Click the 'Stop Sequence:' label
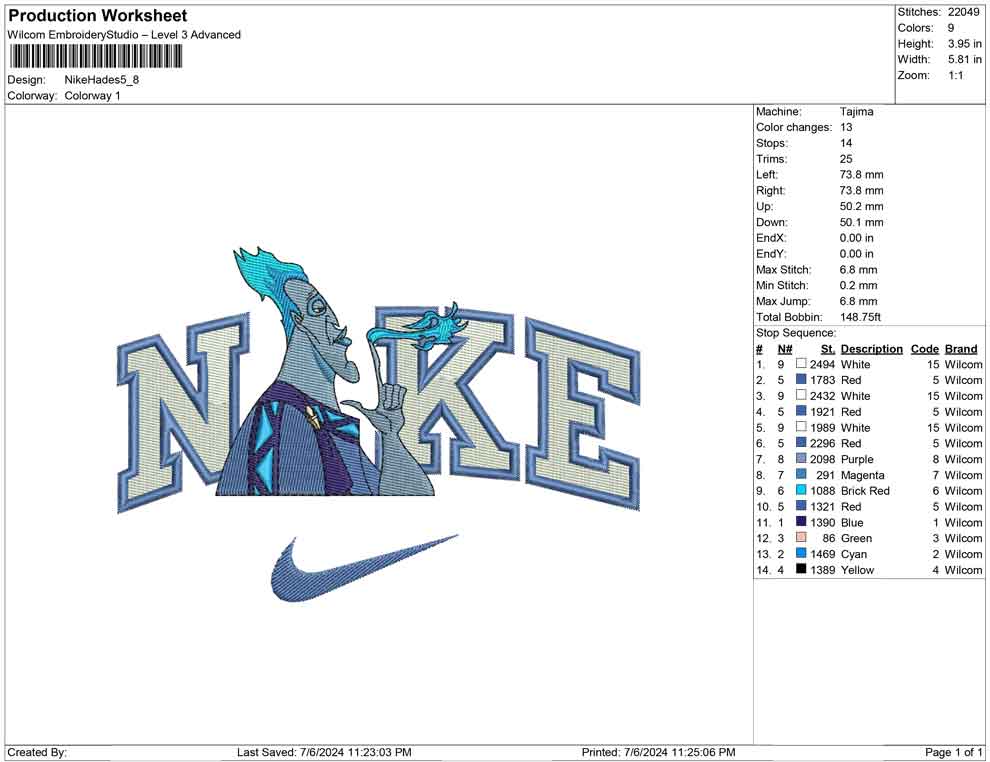Image resolution: width=990 pixels, height=762 pixels. point(796,333)
